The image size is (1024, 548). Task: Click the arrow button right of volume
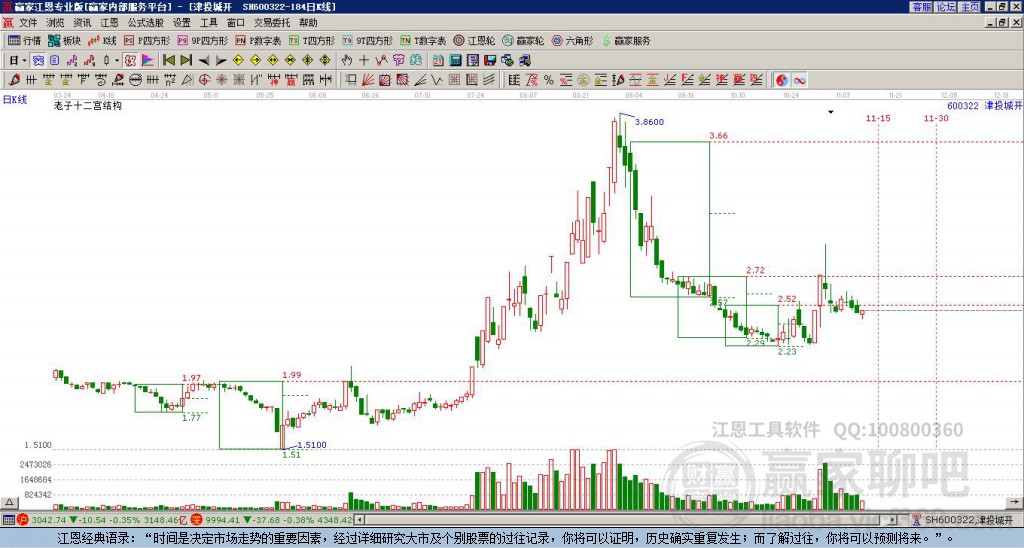pyautogui.click(x=1015, y=502)
